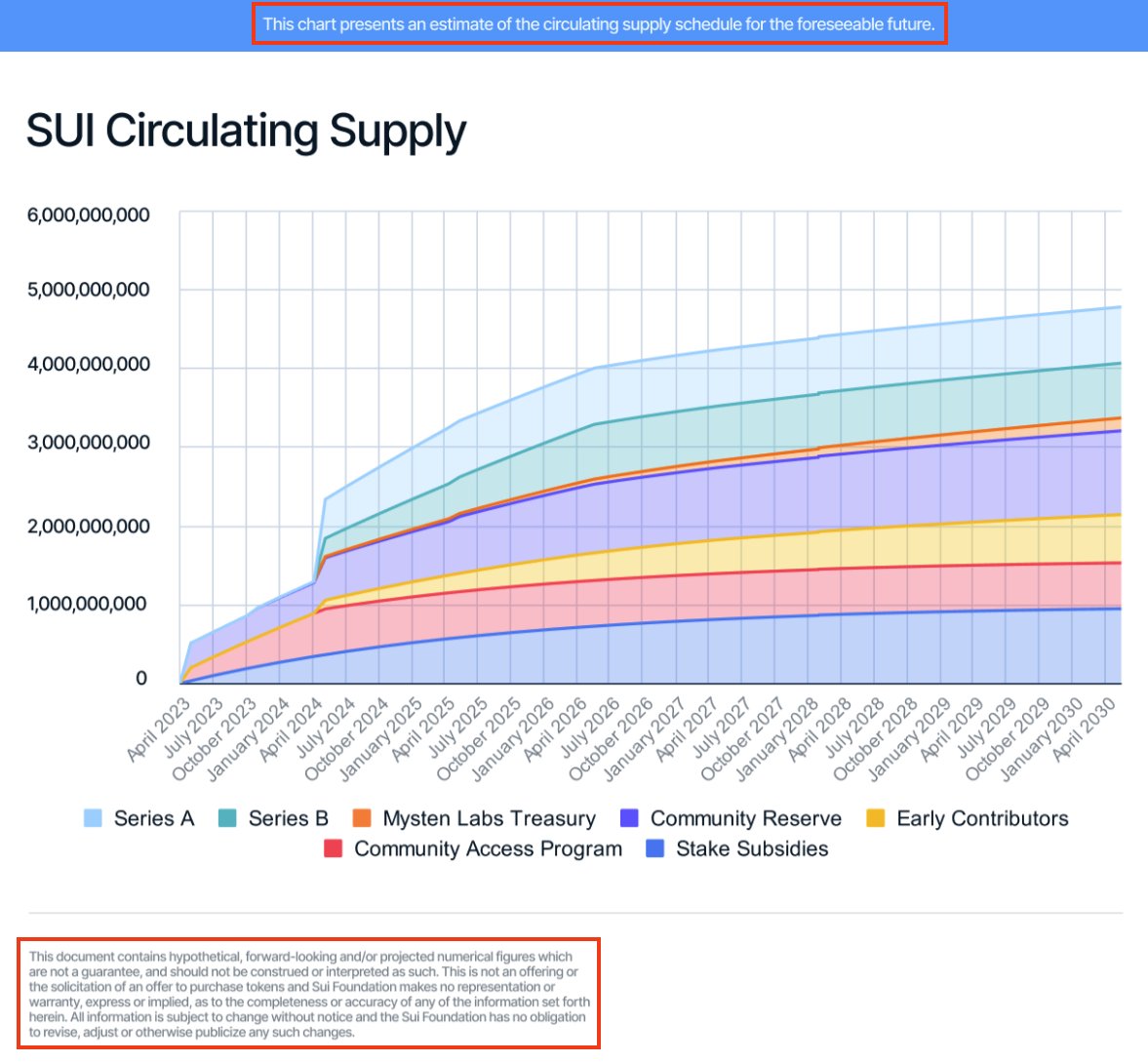Toggle the Mysten Labs Treasury legend label
Screen dimensions: 1148x1063
pos(489,819)
